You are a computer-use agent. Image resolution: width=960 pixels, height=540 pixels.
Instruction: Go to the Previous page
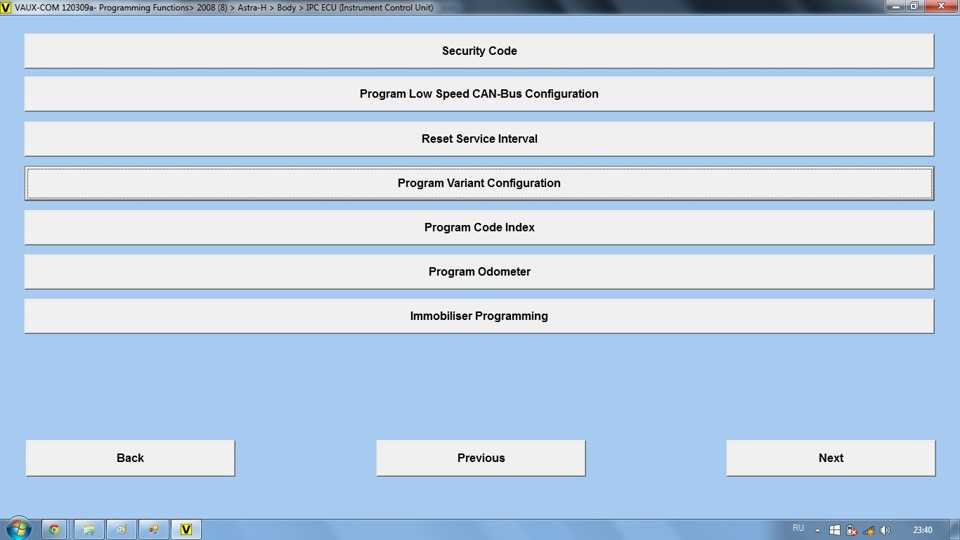[x=481, y=458]
